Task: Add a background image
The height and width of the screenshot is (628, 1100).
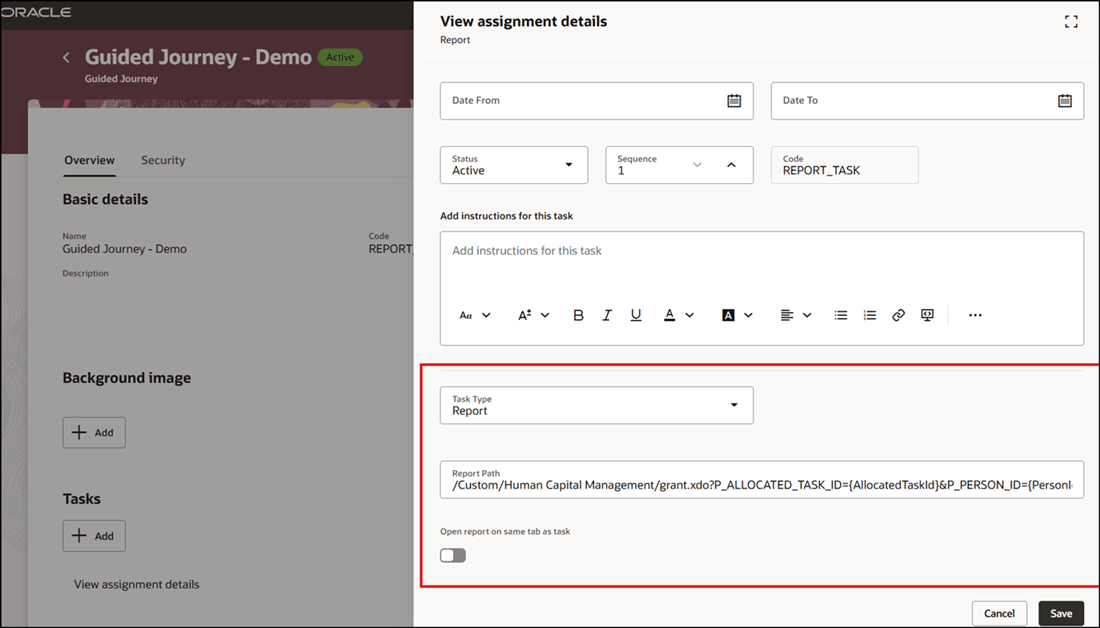Action: 93,432
